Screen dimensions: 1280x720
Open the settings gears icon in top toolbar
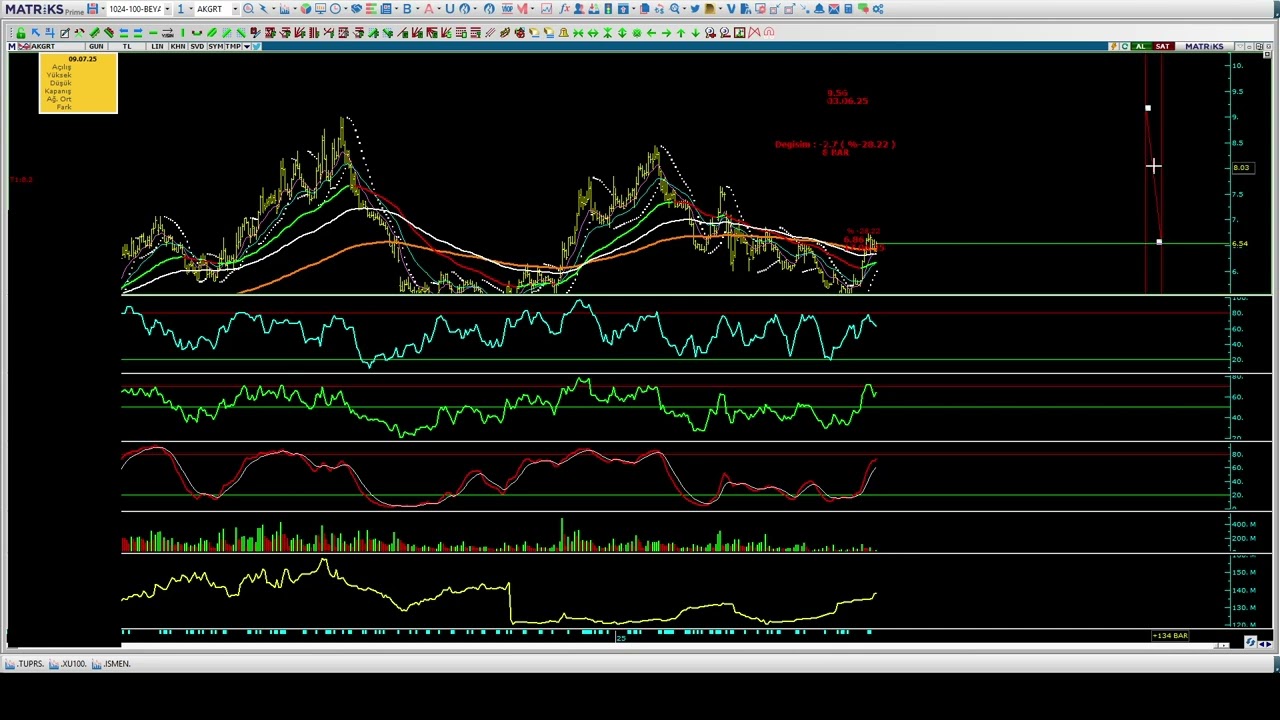(x=878, y=9)
